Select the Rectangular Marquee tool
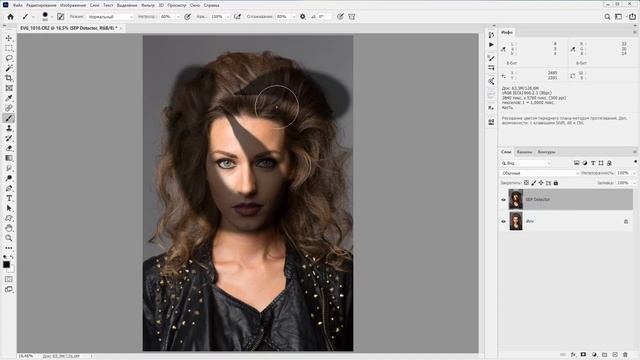Image resolution: width=640 pixels, height=360 pixels. click(9, 48)
